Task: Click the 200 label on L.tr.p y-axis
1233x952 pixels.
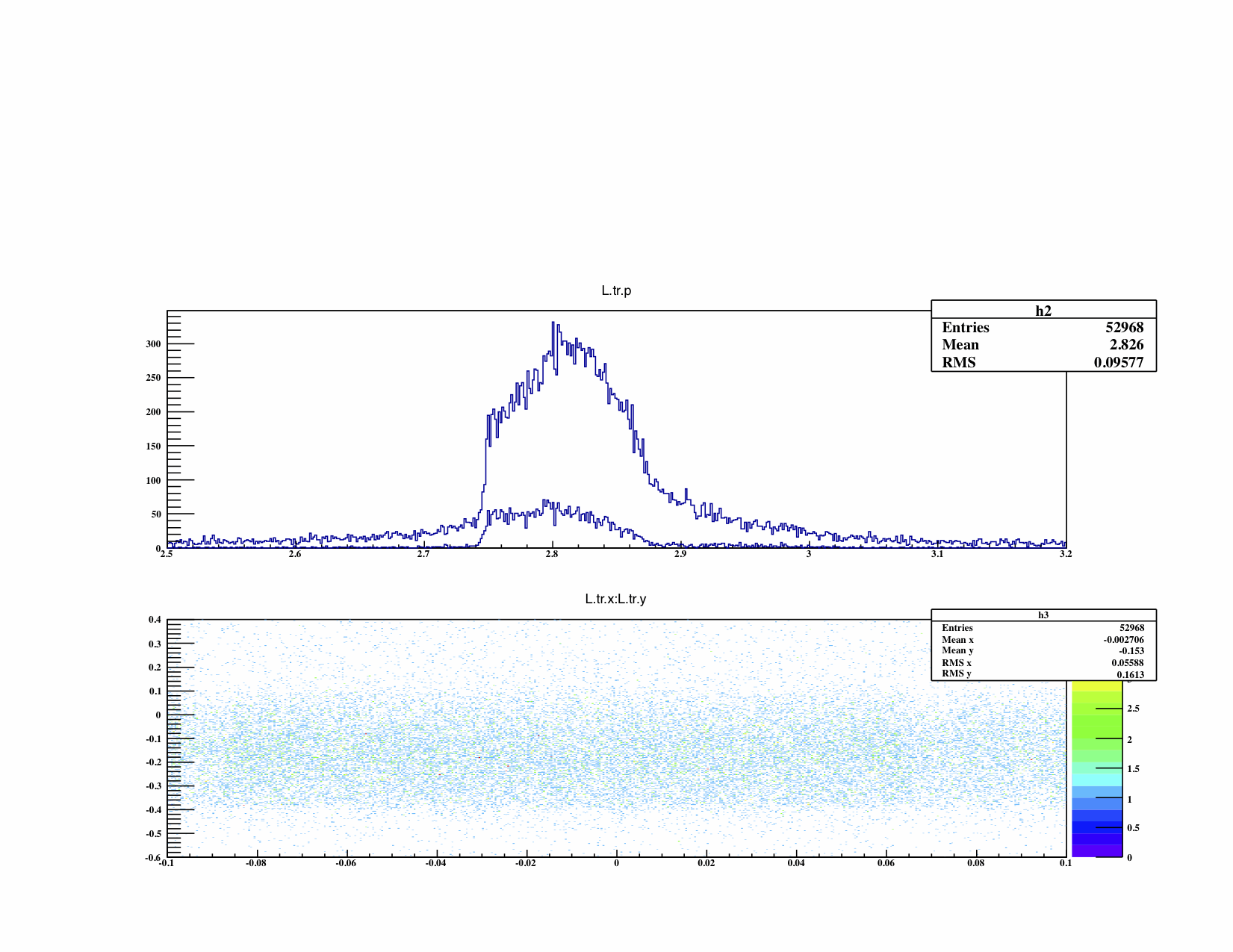Action: [153, 412]
